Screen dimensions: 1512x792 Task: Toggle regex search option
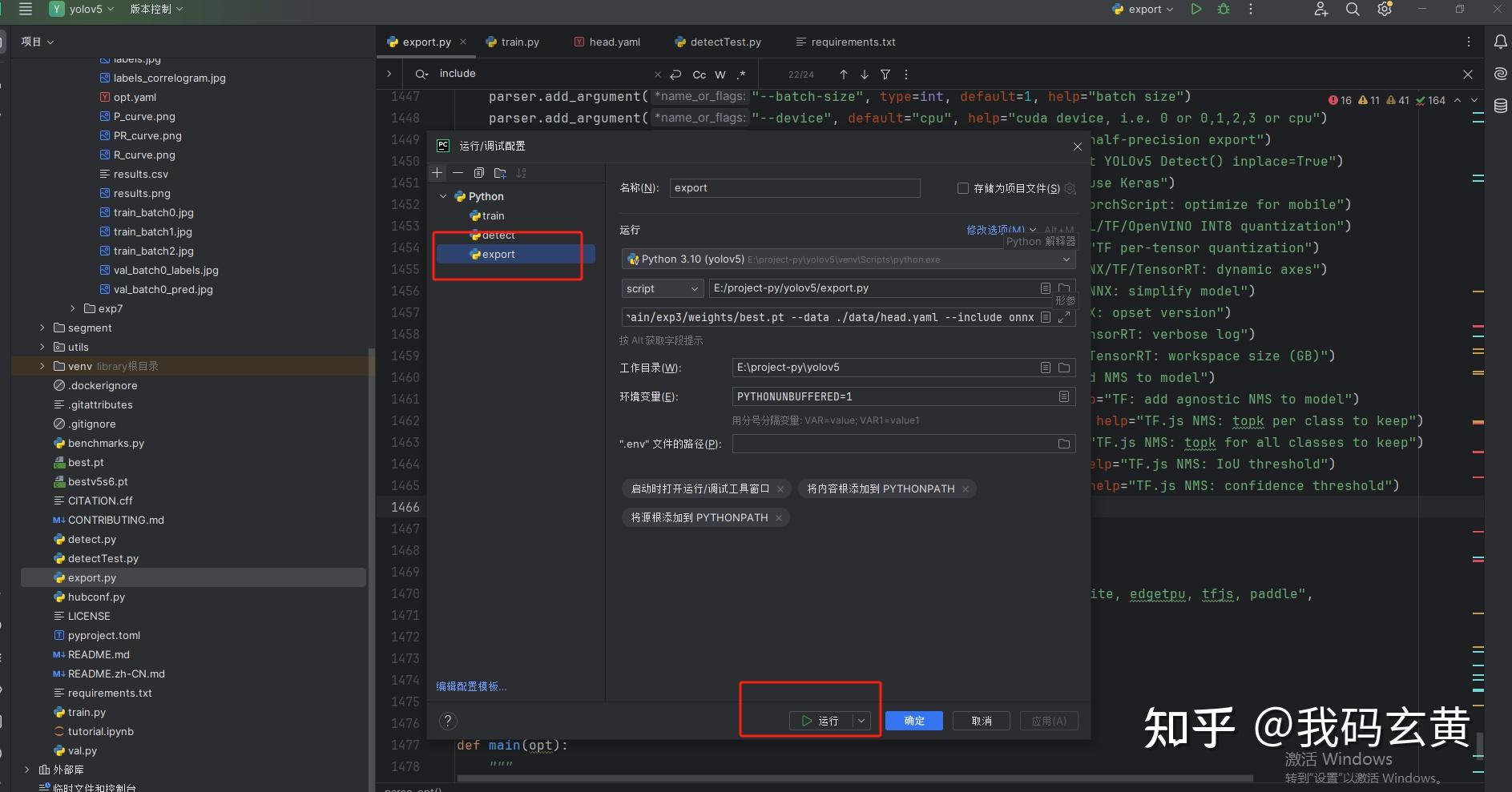741,74
